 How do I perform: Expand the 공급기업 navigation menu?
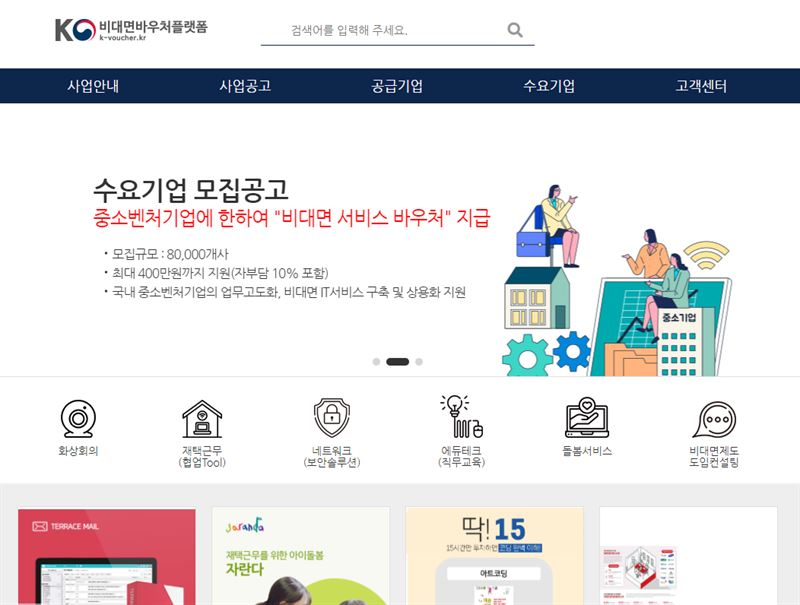click(x=397, y=86)
